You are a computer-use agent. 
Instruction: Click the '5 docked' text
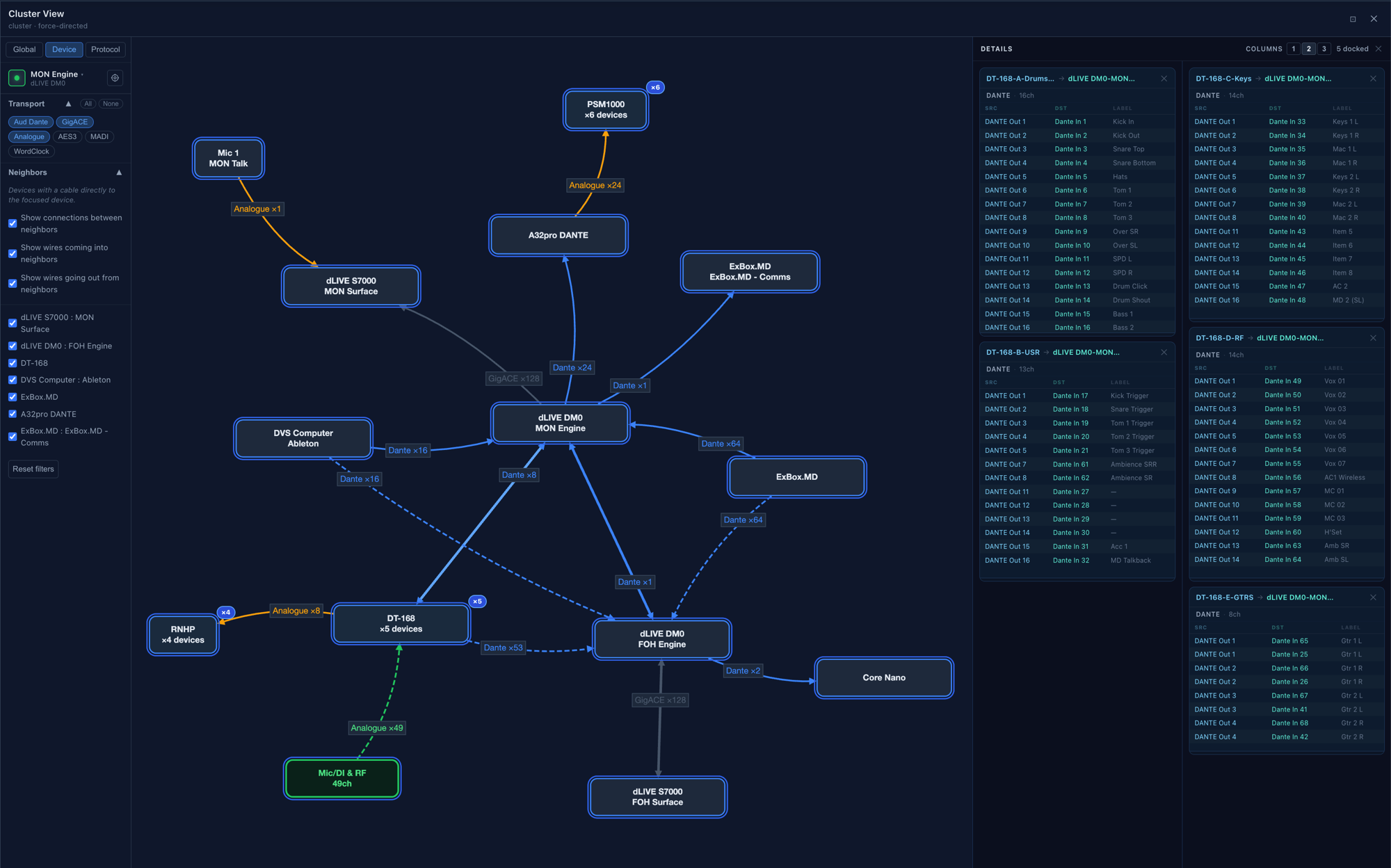click(1352, 49)
